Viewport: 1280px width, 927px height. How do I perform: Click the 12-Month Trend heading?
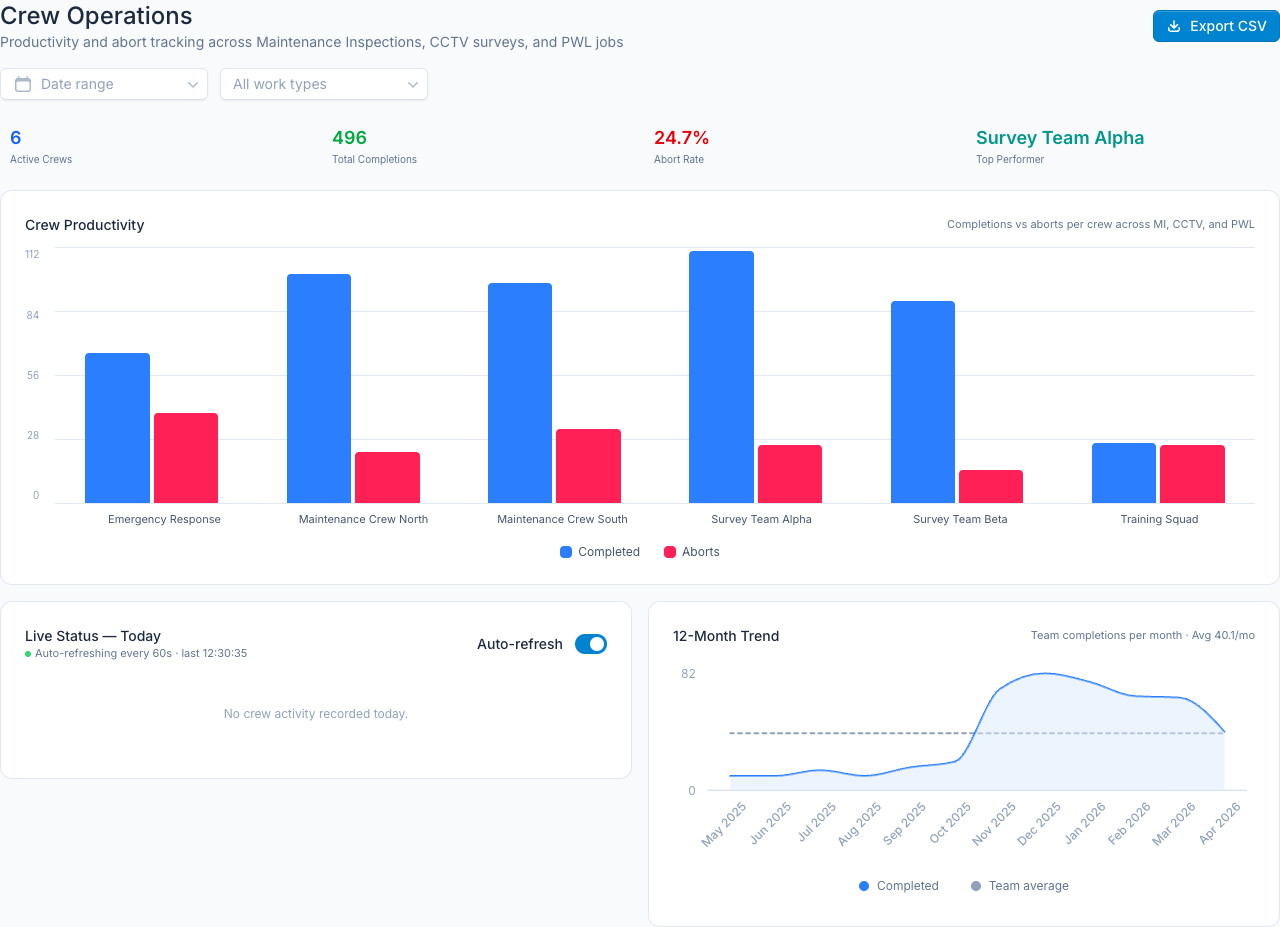(x=726, y=636)
